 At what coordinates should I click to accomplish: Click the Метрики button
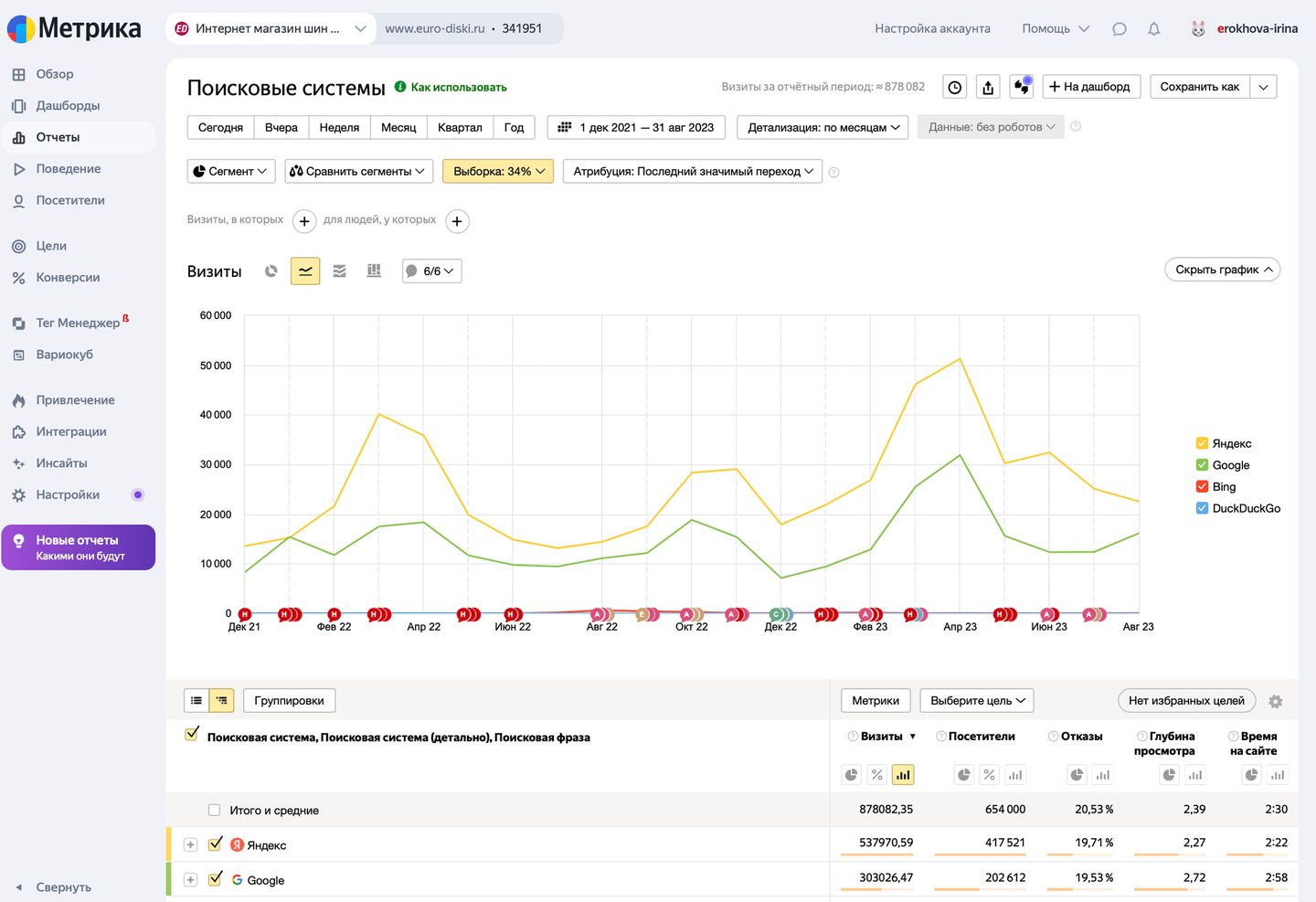[x=876, y=701]
